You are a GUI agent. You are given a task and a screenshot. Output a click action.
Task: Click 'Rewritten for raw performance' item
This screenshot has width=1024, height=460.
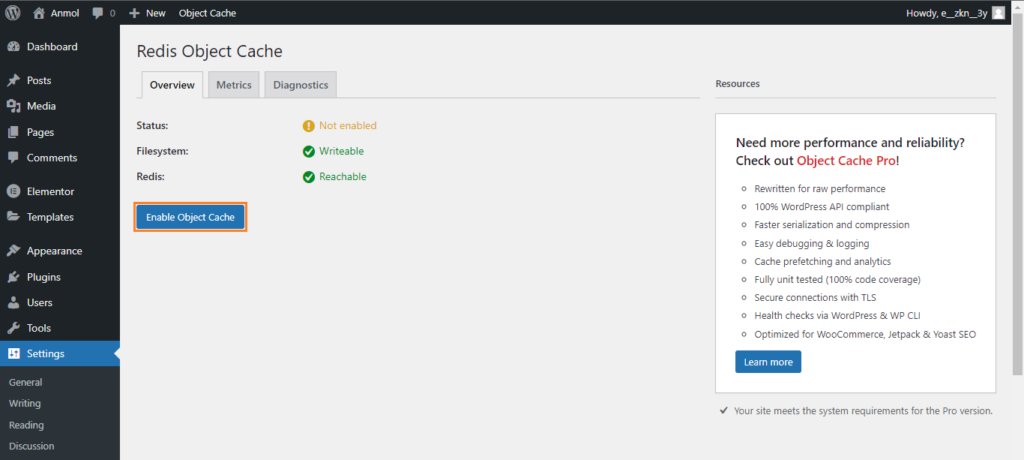tap(820, 189)
